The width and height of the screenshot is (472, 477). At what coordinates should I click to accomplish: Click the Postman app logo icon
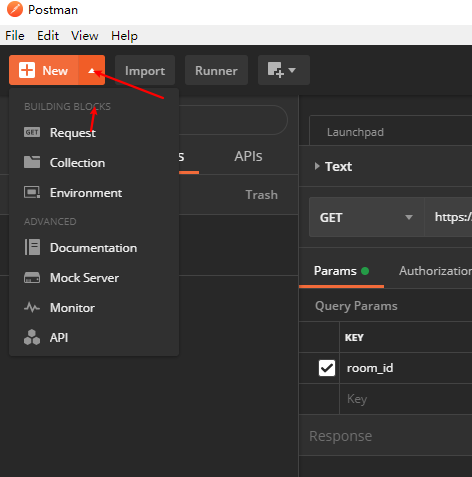pos(15,9)
